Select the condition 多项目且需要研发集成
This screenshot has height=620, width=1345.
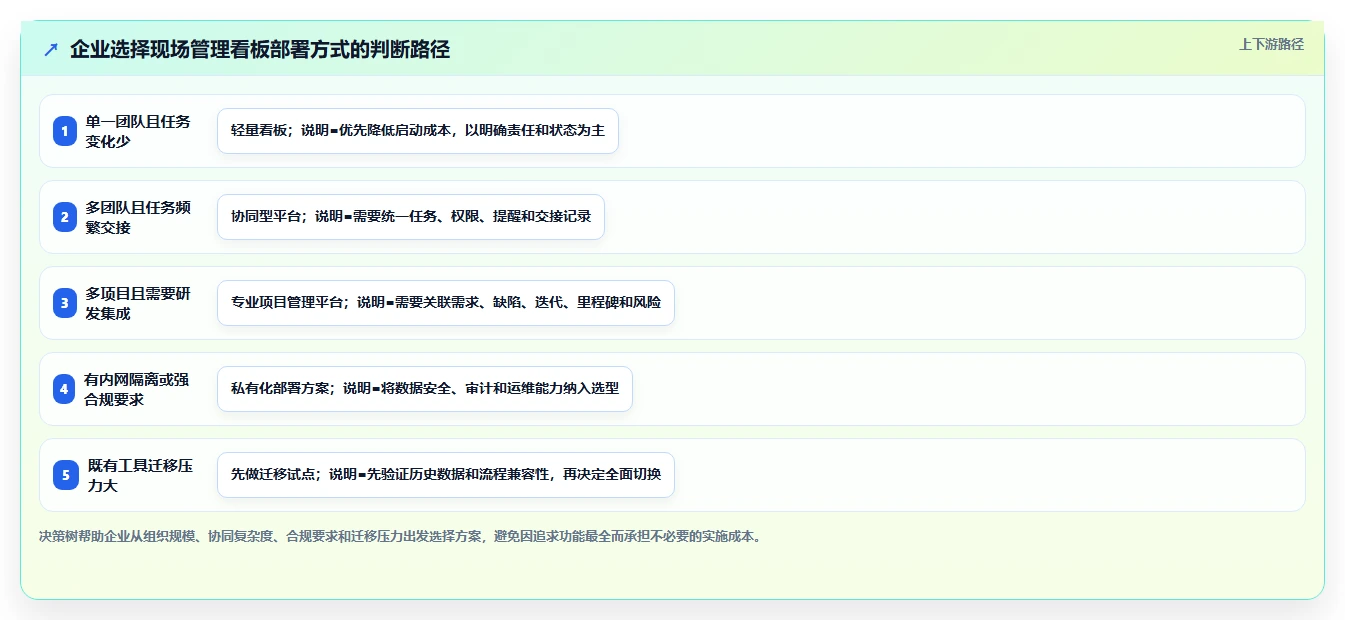(138, 303)
